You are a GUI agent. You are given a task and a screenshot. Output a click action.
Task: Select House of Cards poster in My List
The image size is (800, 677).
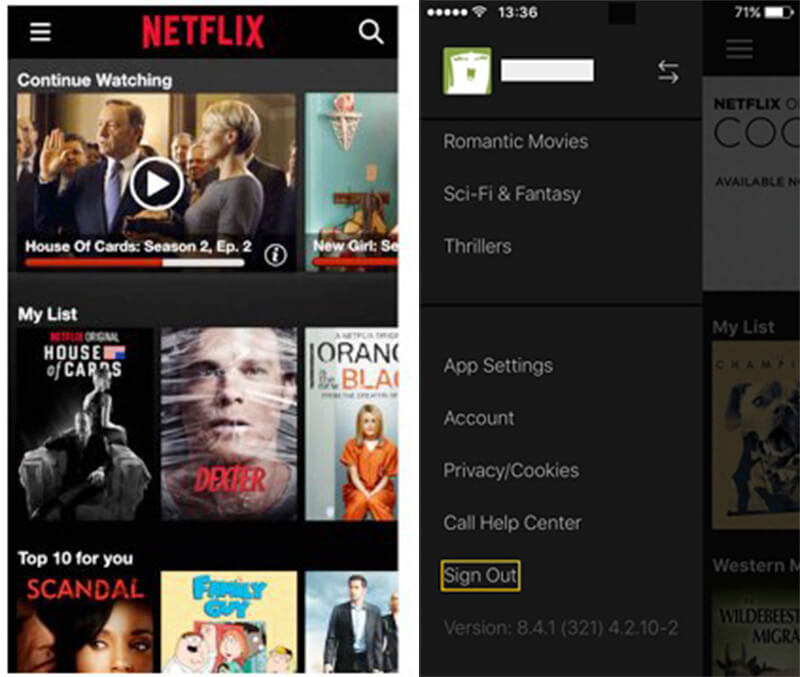point(85,424)
